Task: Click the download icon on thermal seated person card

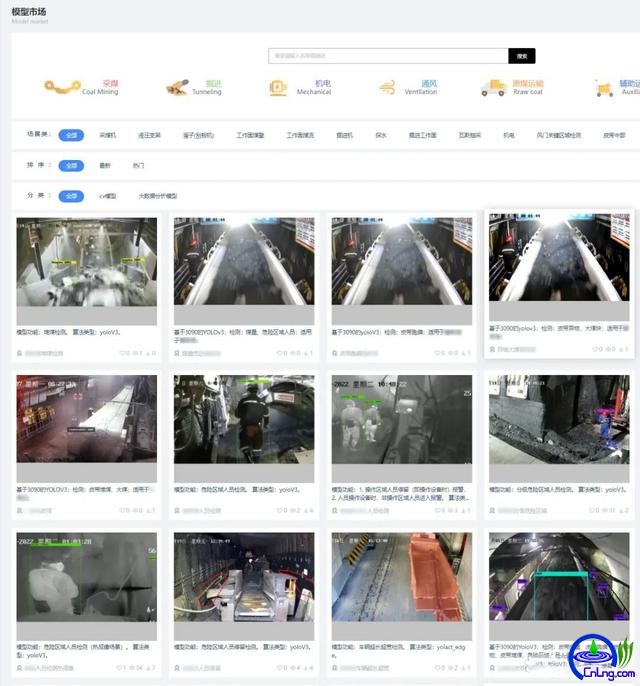Action: pyautogui.click(x=148, y=668)
